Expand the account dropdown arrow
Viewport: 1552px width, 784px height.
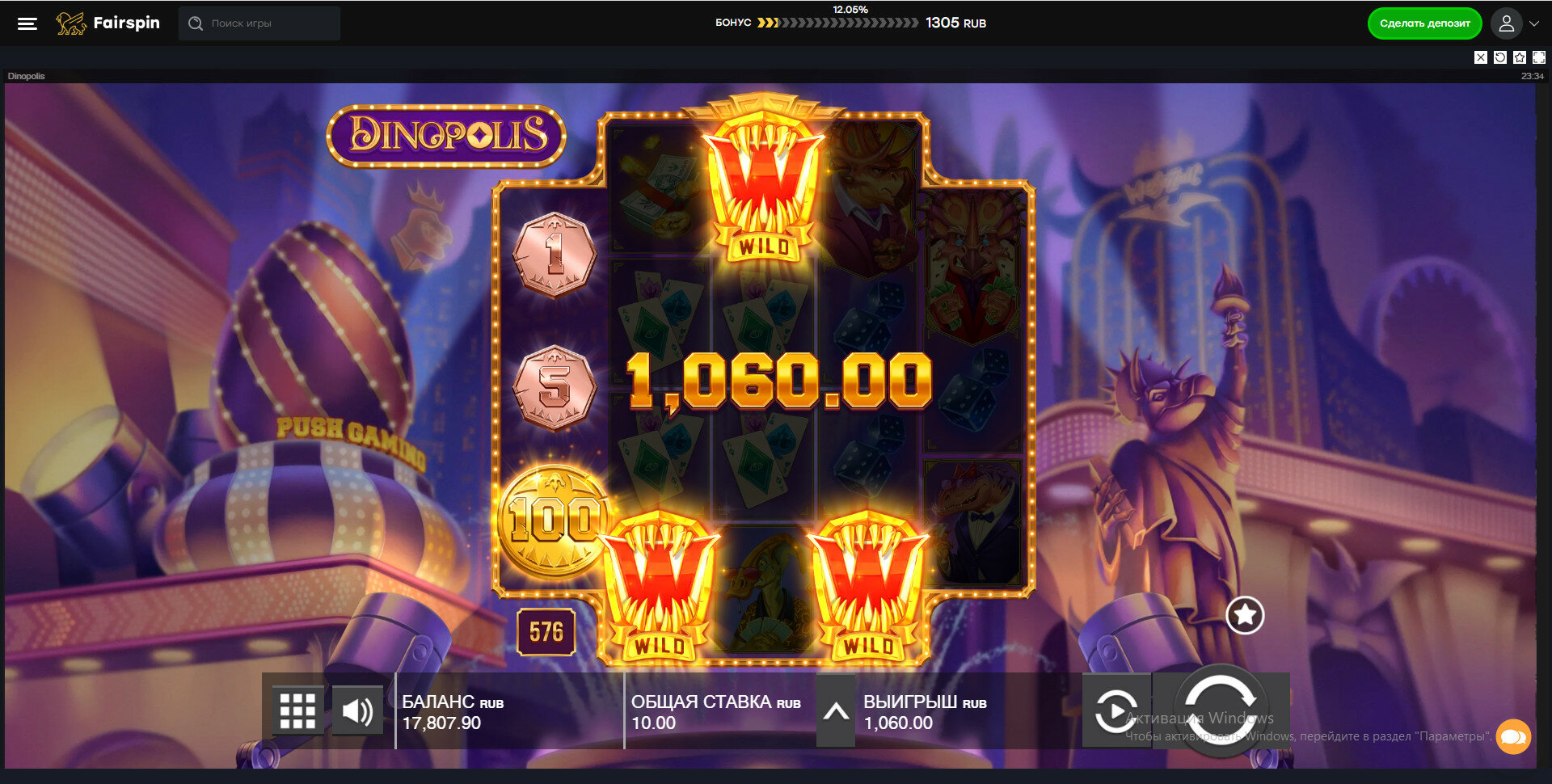(1534, 23)
